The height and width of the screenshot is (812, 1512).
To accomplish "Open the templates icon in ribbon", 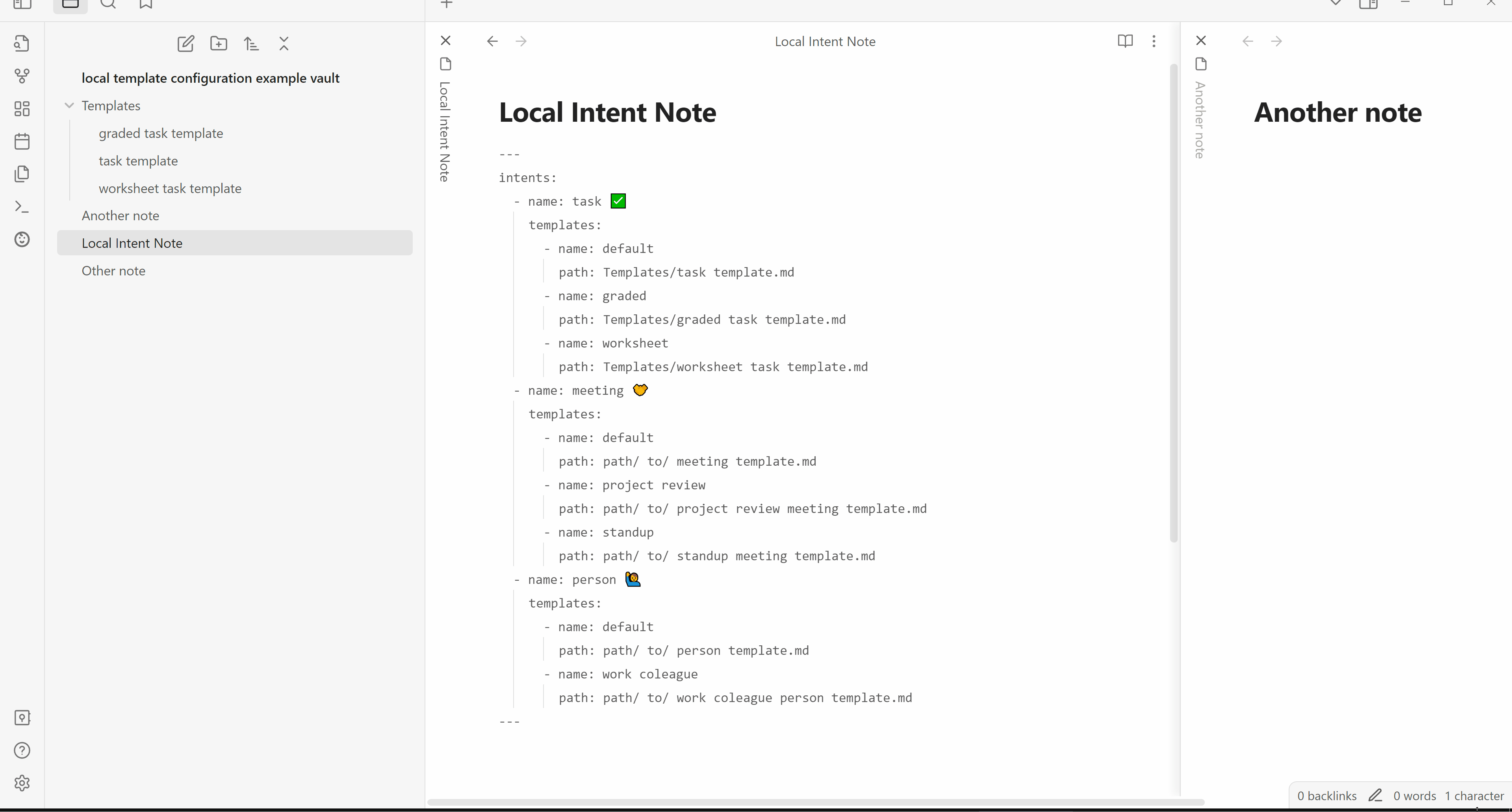I will point(22,174).
